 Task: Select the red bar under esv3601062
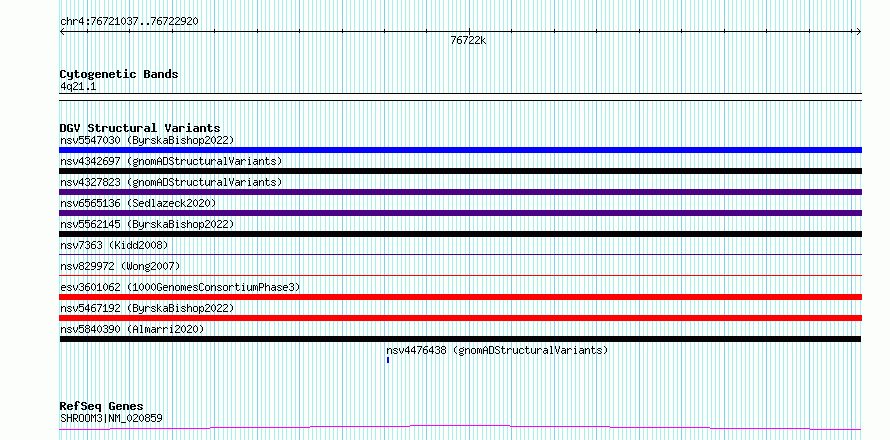(460, 297)
